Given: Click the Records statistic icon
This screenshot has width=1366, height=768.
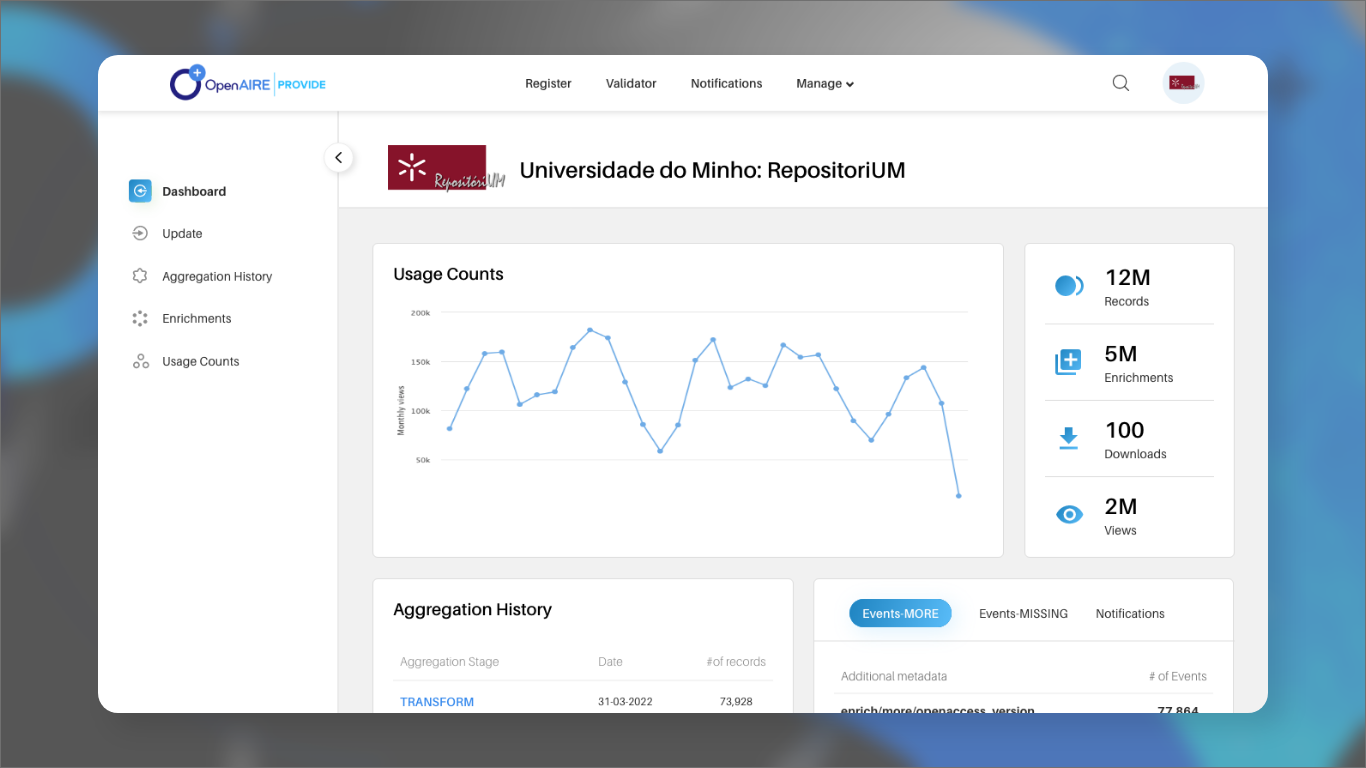Looking at the screenshot, I should pos(1069,285).
